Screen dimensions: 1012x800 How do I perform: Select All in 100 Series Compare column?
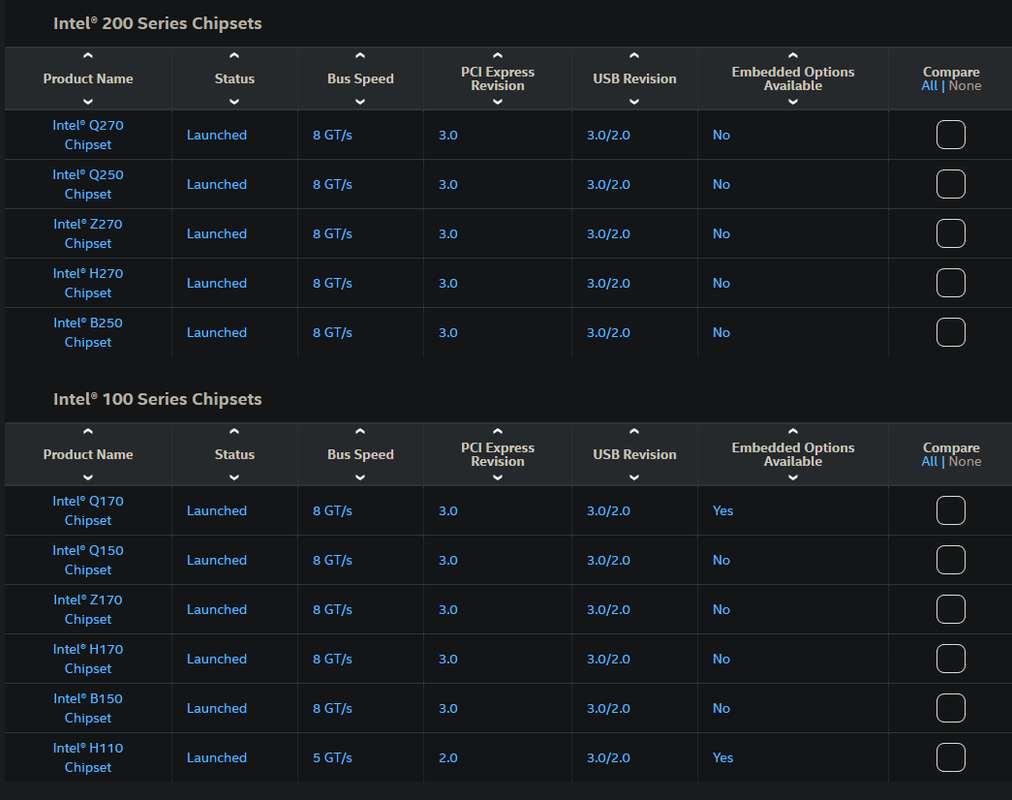pos(929,461)
